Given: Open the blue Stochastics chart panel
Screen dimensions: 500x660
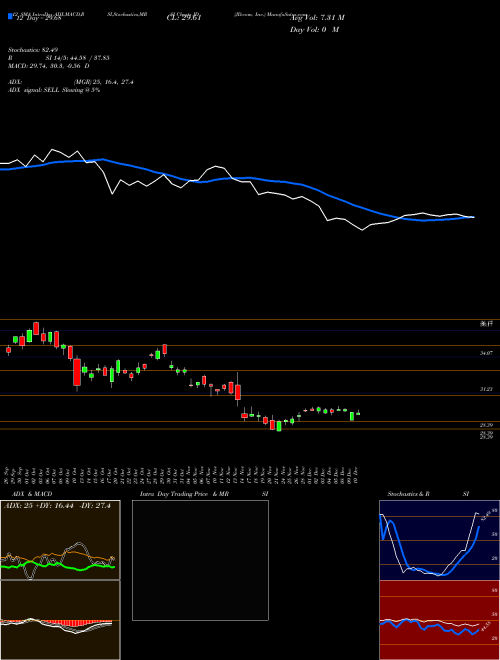Looking at the screenshot, I should click(x=439, y=540).
